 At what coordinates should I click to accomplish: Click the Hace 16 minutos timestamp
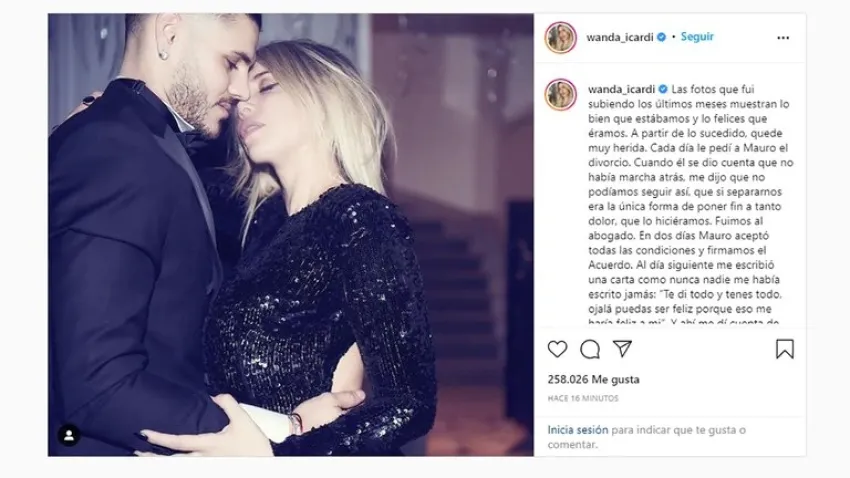[583, 398]
